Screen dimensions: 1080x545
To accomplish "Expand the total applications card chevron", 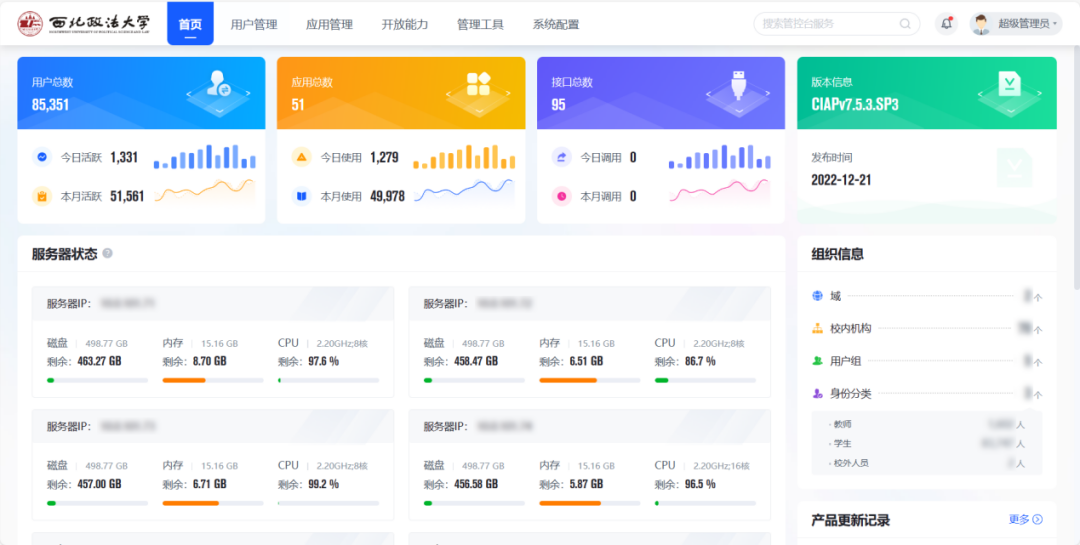I will [x=478, y=111].
